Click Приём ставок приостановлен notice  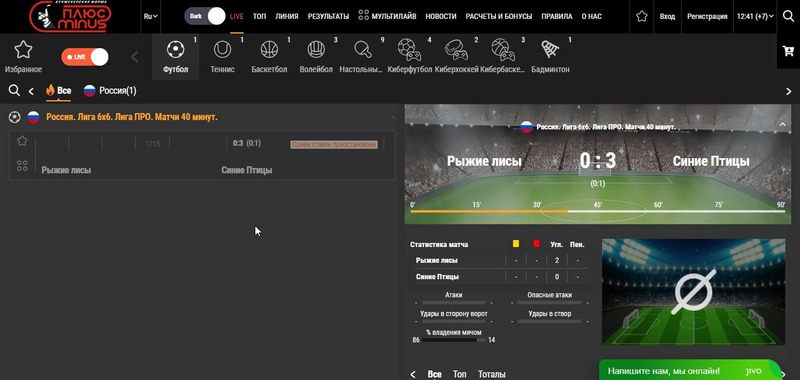[334, 145]
